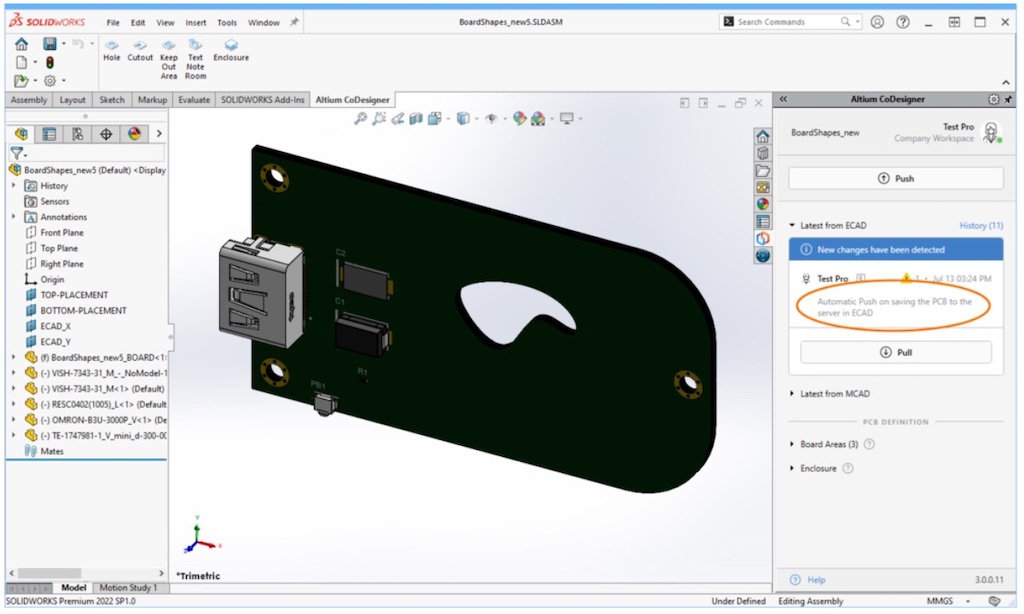Click the help question mark in title bar
1024x614 pixels.
coord(903,22)
